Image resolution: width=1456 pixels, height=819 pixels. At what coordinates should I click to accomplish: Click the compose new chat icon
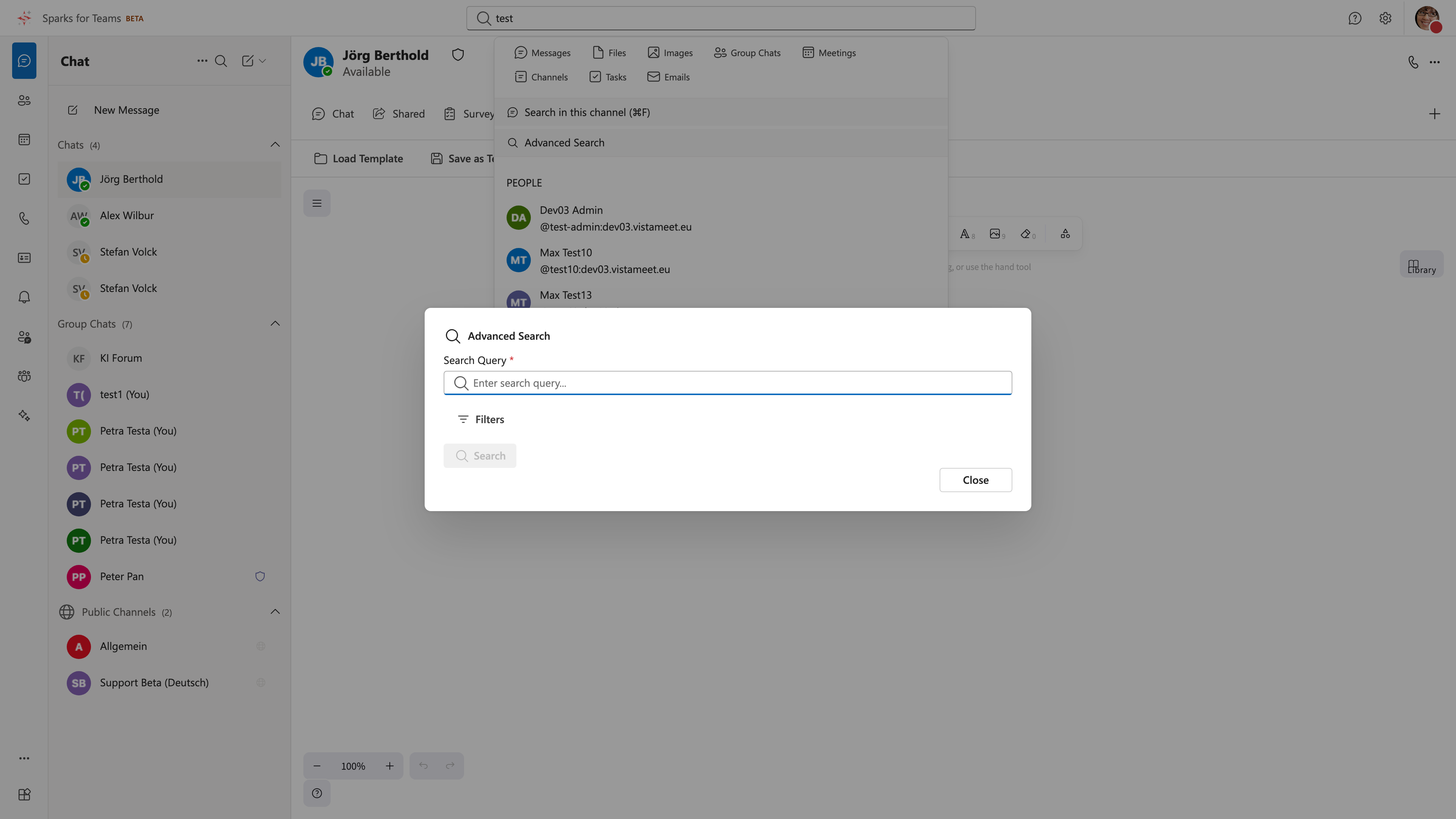tap(248, 61)
